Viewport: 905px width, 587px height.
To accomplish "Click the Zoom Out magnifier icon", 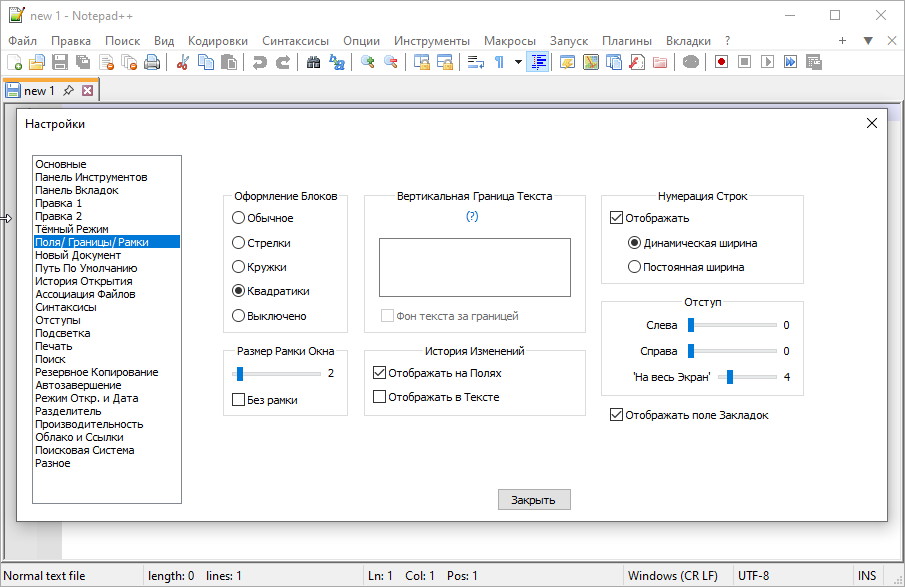I will (x=391, y=62).
